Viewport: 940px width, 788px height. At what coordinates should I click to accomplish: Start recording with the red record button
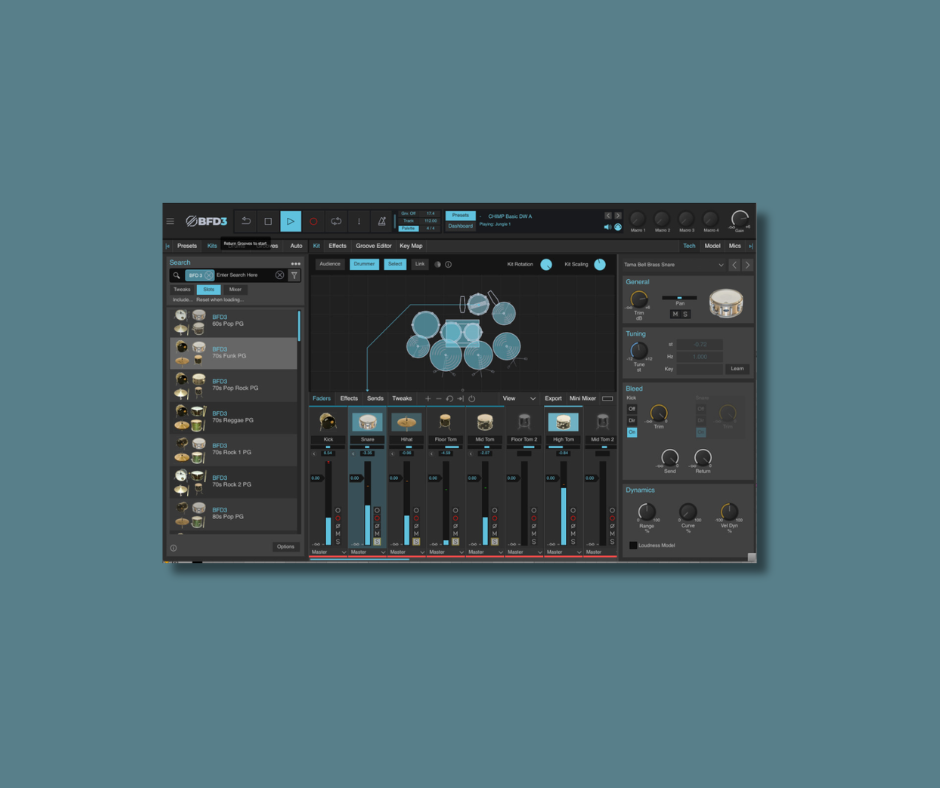[313, 221]
